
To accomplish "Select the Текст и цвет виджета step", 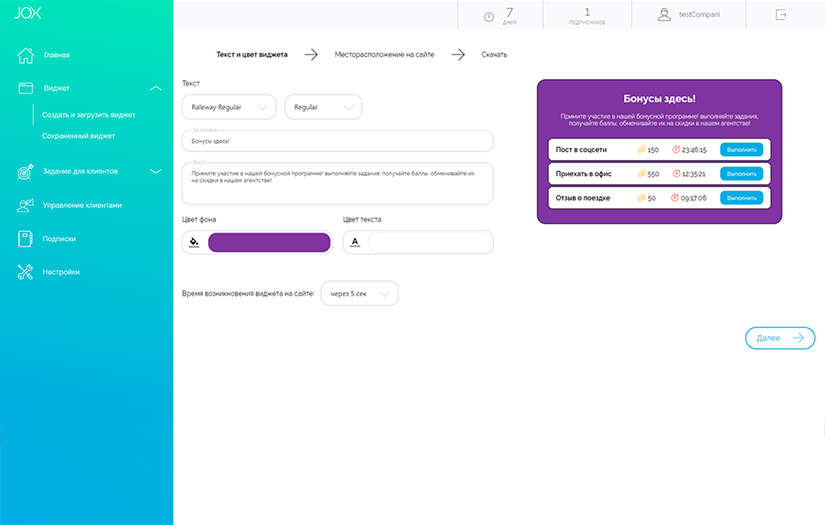I will (252, 54).
